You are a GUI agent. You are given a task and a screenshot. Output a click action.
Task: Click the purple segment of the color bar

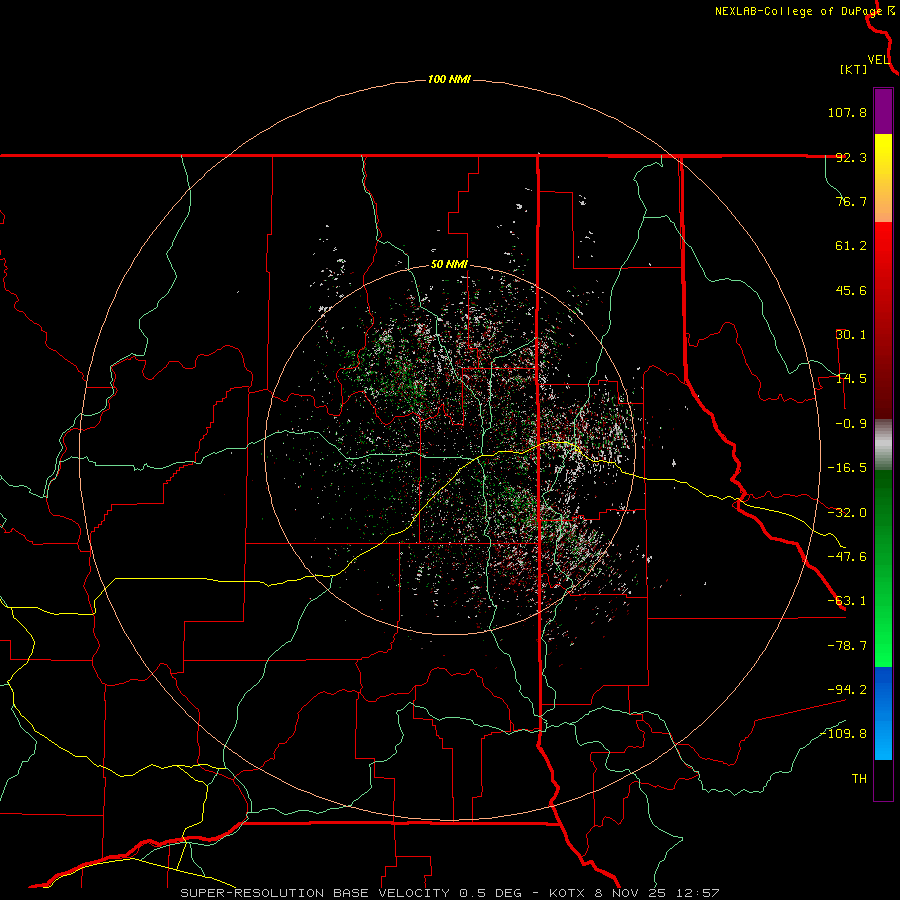(x=883, y=111)
